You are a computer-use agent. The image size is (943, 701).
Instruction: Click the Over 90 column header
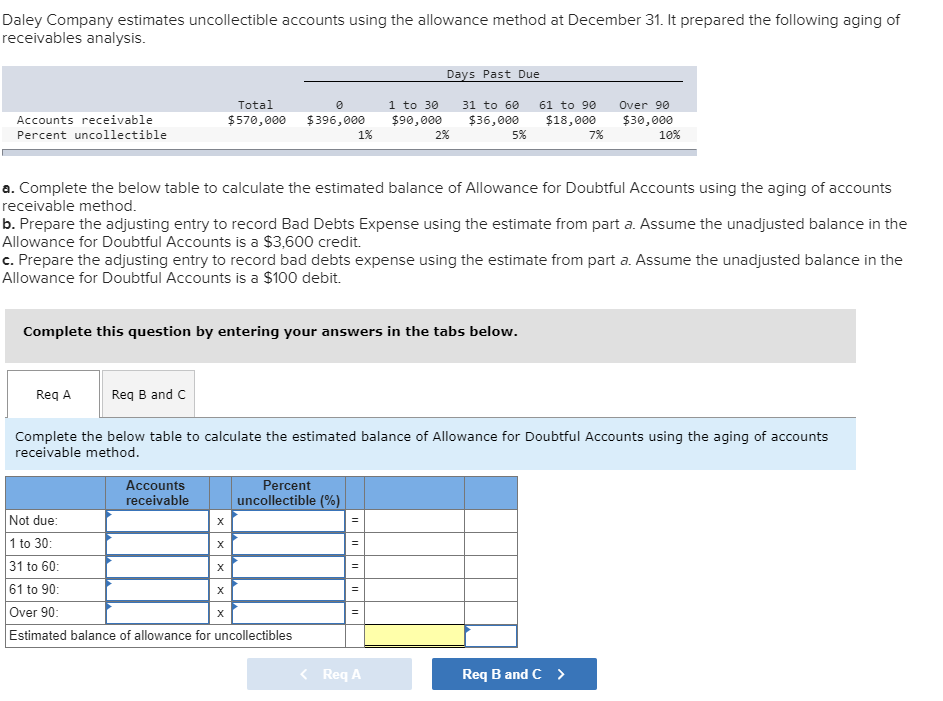(x=644, y=105)
